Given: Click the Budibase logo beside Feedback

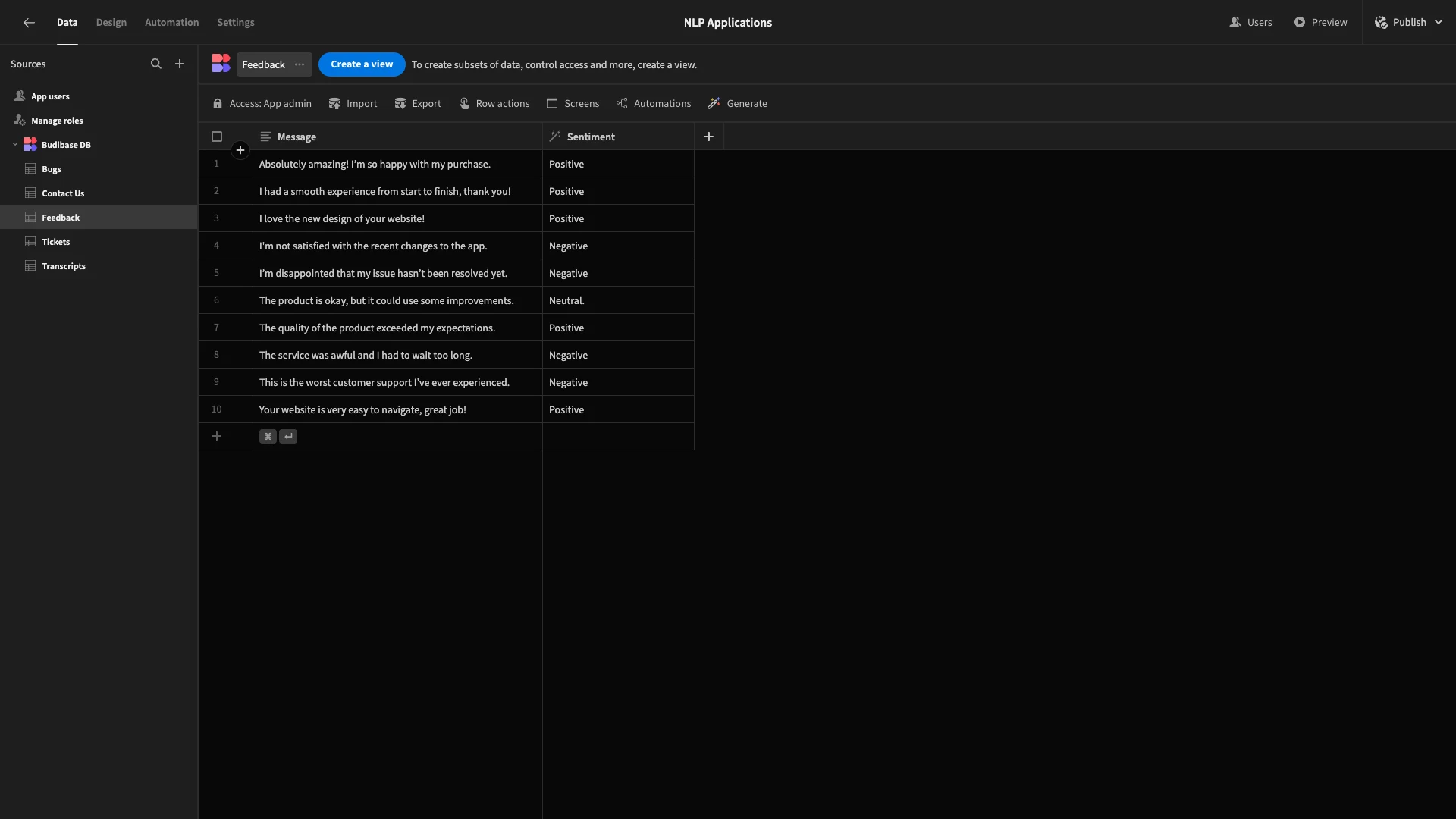Looking at the screenshot, I should [221, 64].
